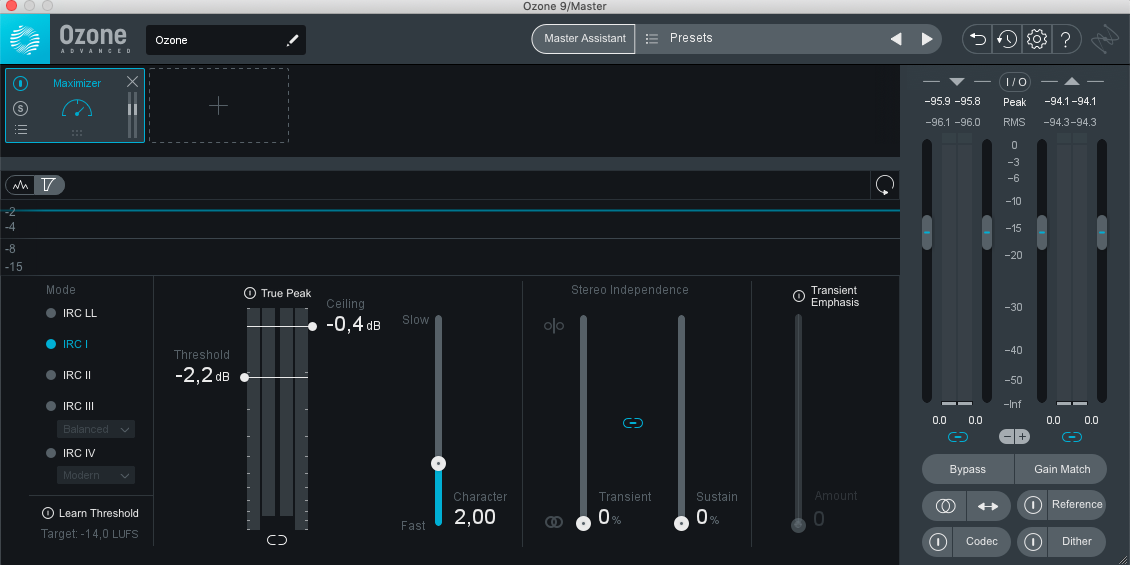Swap channels with the double arrow icon
This screenshot has width=1130, height=565.
(988, 506)
